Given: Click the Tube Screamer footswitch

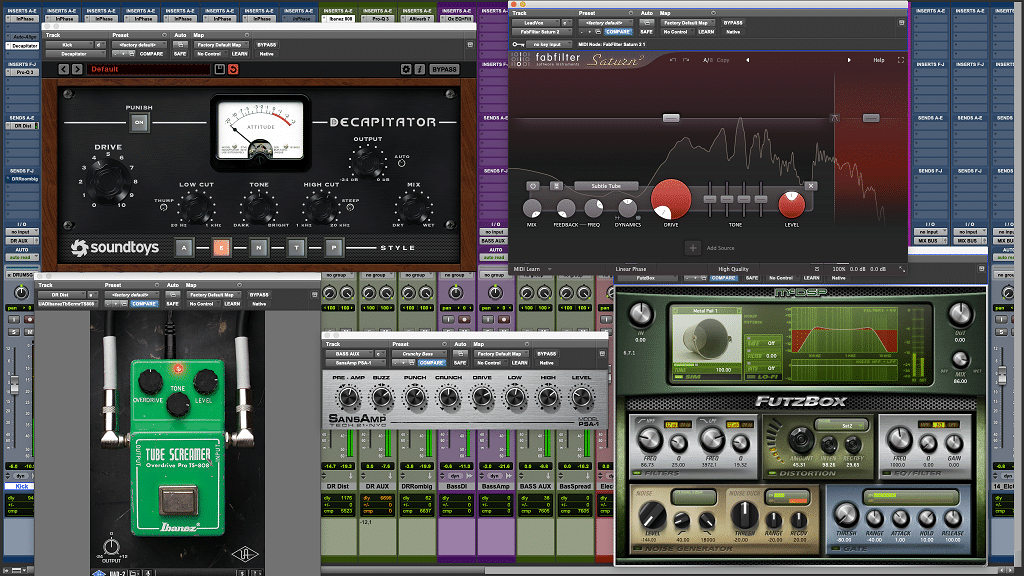Looking at the screenshot, I should (178, 502).
